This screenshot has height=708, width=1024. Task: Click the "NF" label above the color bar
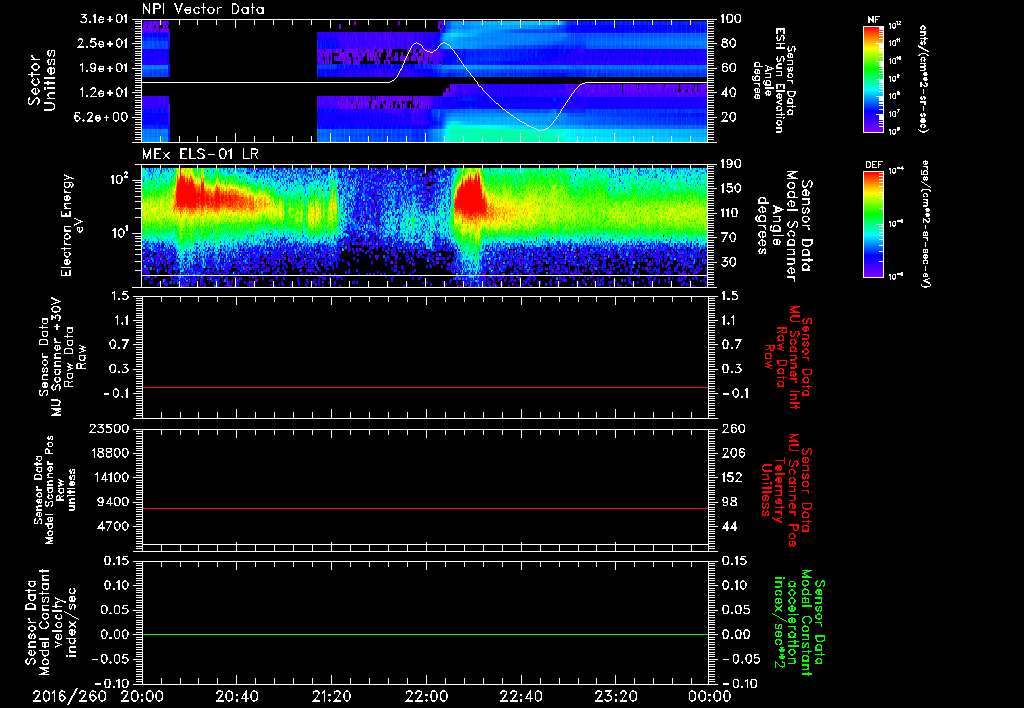(874, 20)
